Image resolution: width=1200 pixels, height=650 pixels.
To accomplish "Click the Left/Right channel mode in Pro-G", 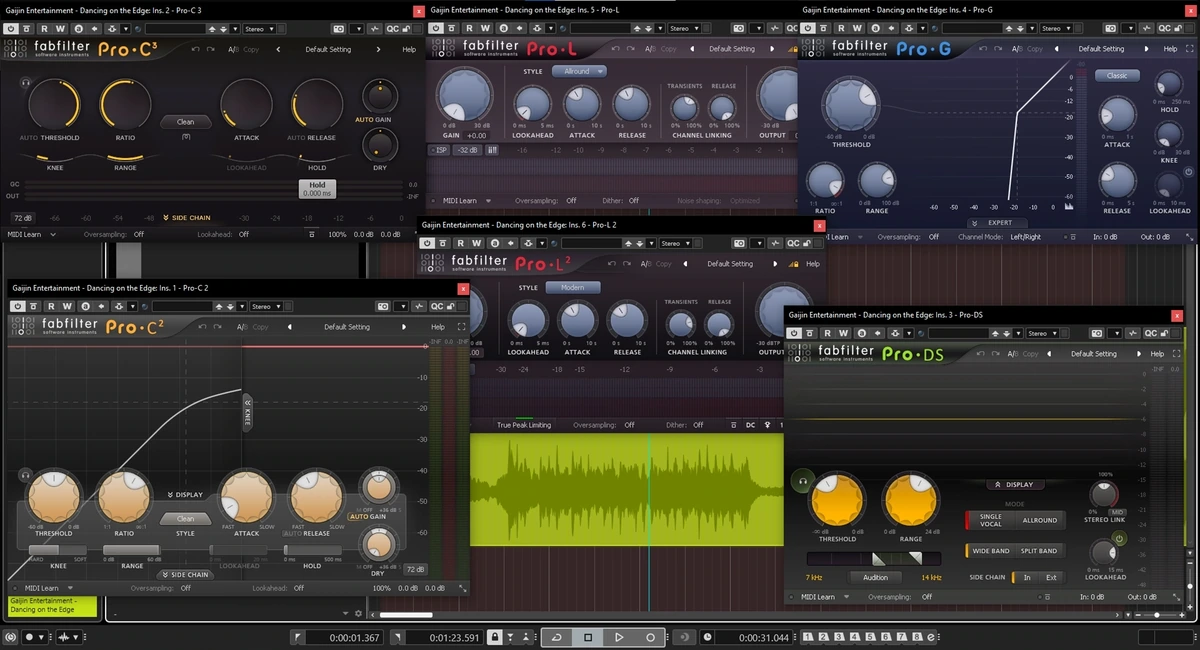I will [x=1025, y=237].
